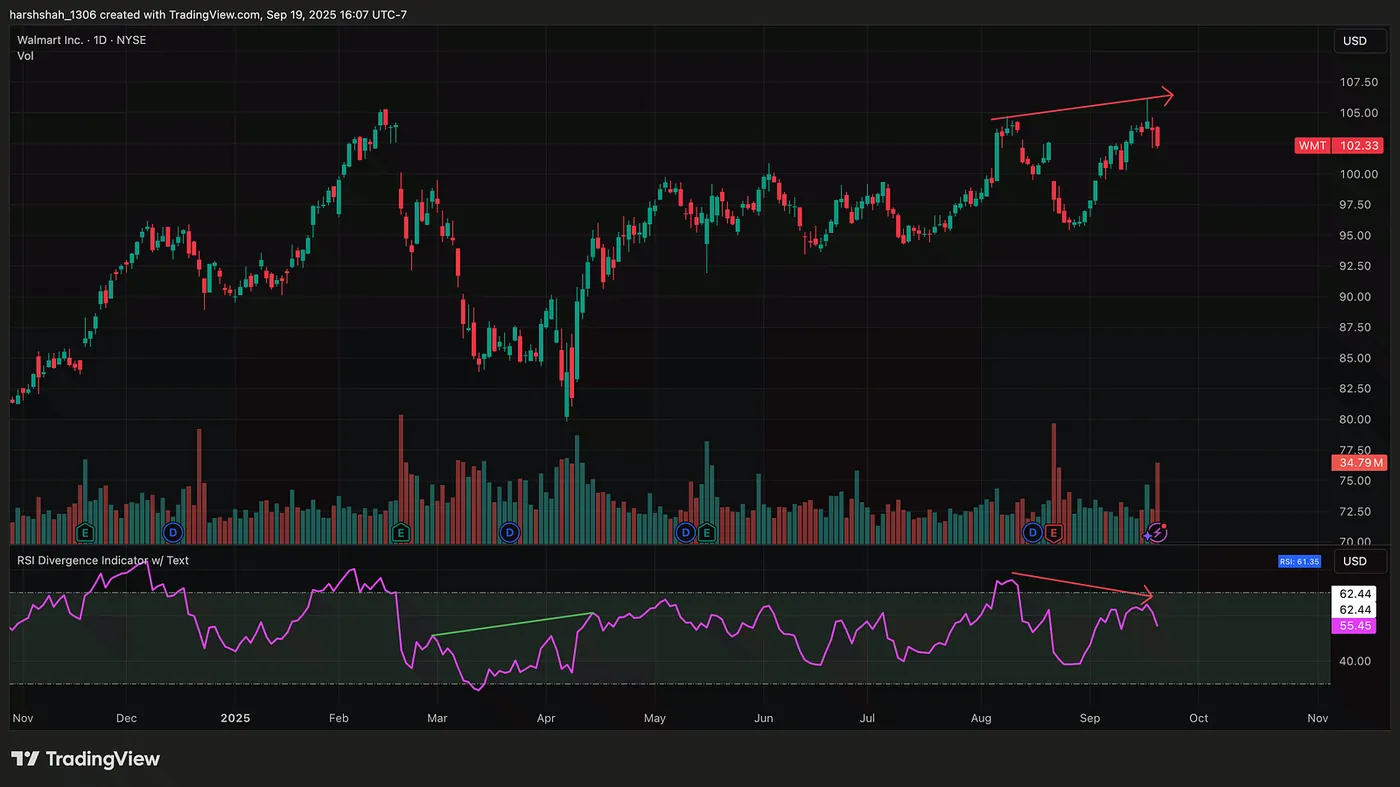1400x787 pixels.
Task: Click the Aug label on the time axis
Action: click(x=981, y=718)
